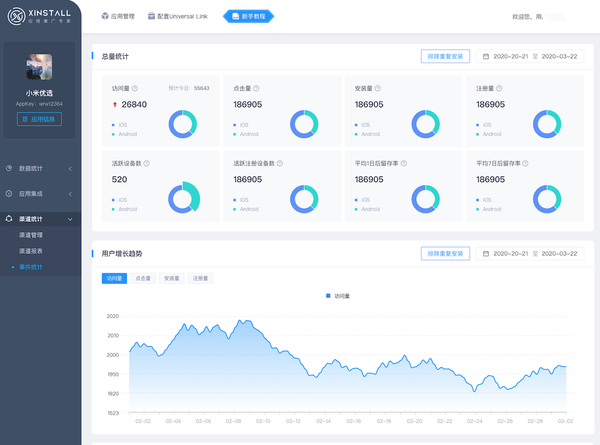The height and width of the screenshot is (445, 600).
Task: Click the 应用信息 button under 小米优选
Action: click(39, 119)
